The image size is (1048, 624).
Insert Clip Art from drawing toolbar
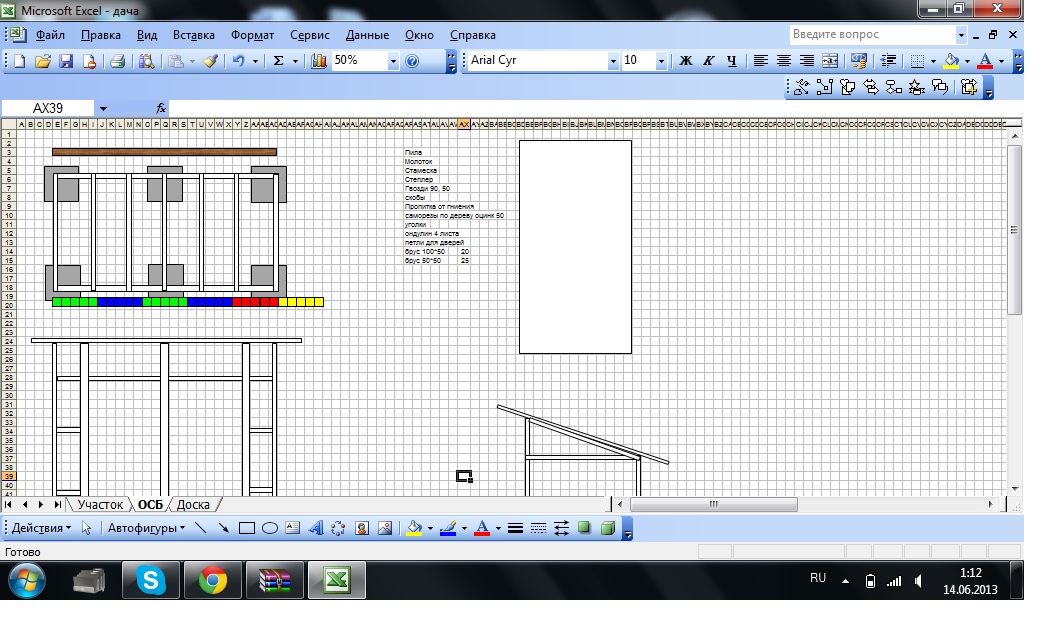[x=362, y=528]
